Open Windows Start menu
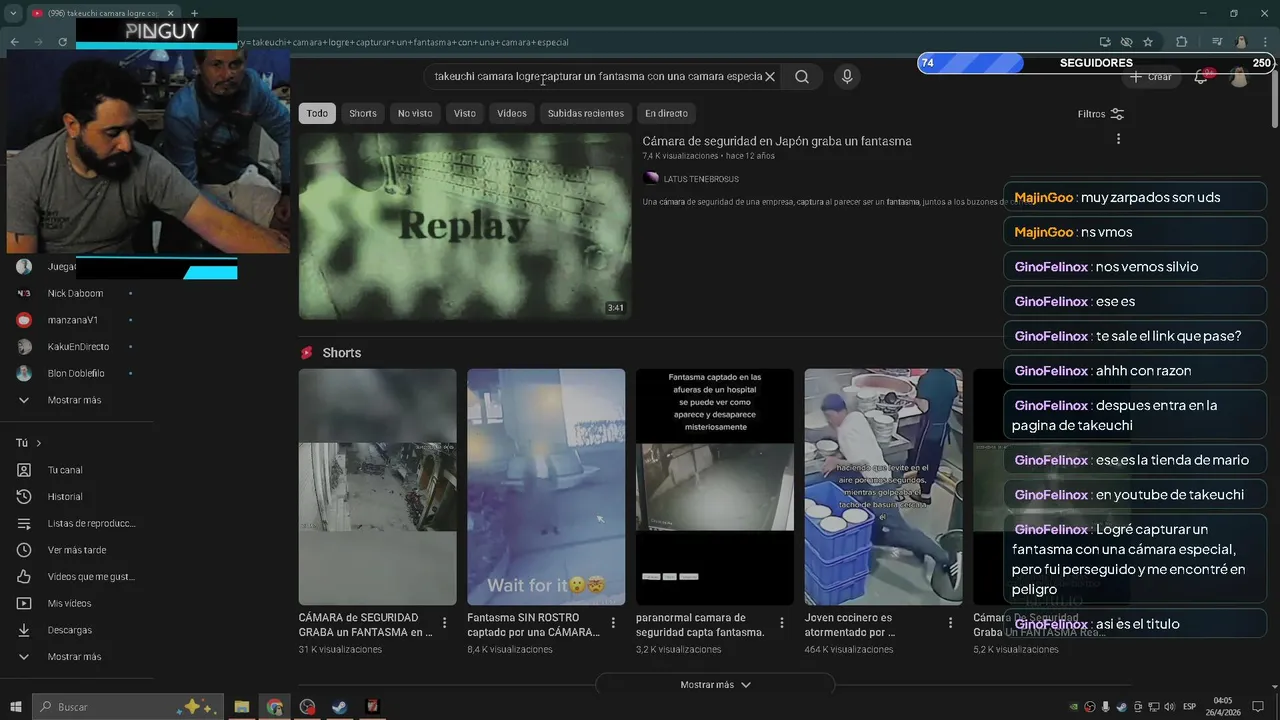The image size is (1280, 720). [x=15, y=706]
